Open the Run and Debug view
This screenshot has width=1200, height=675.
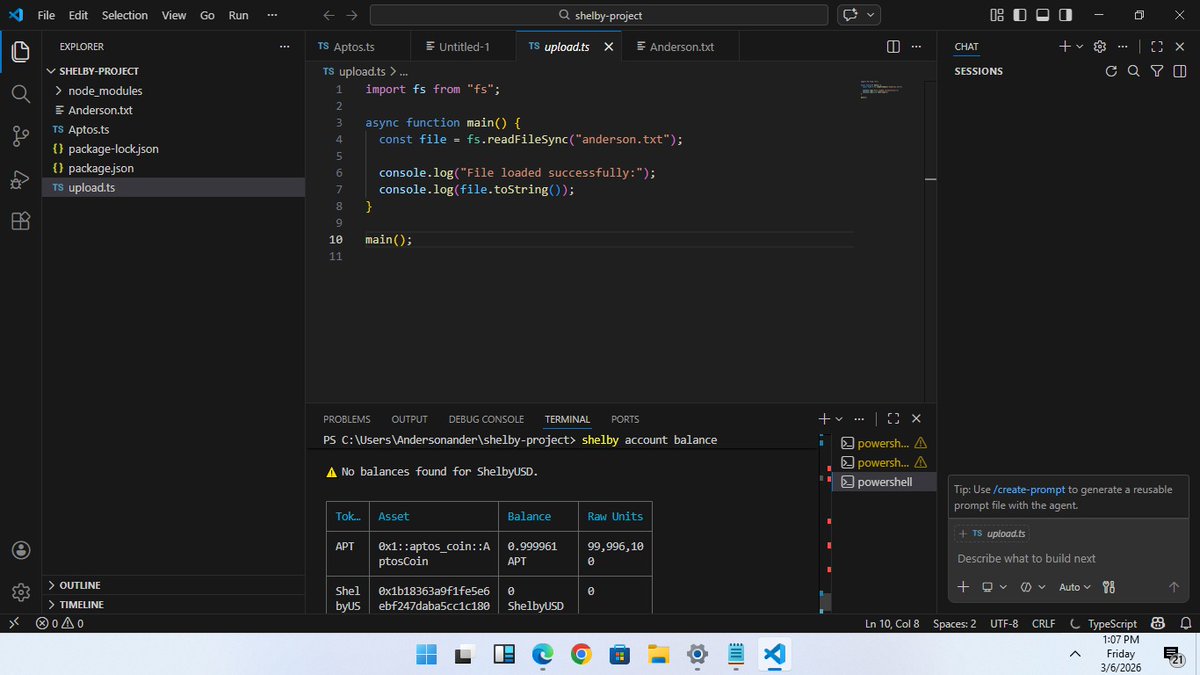(20, 180)
